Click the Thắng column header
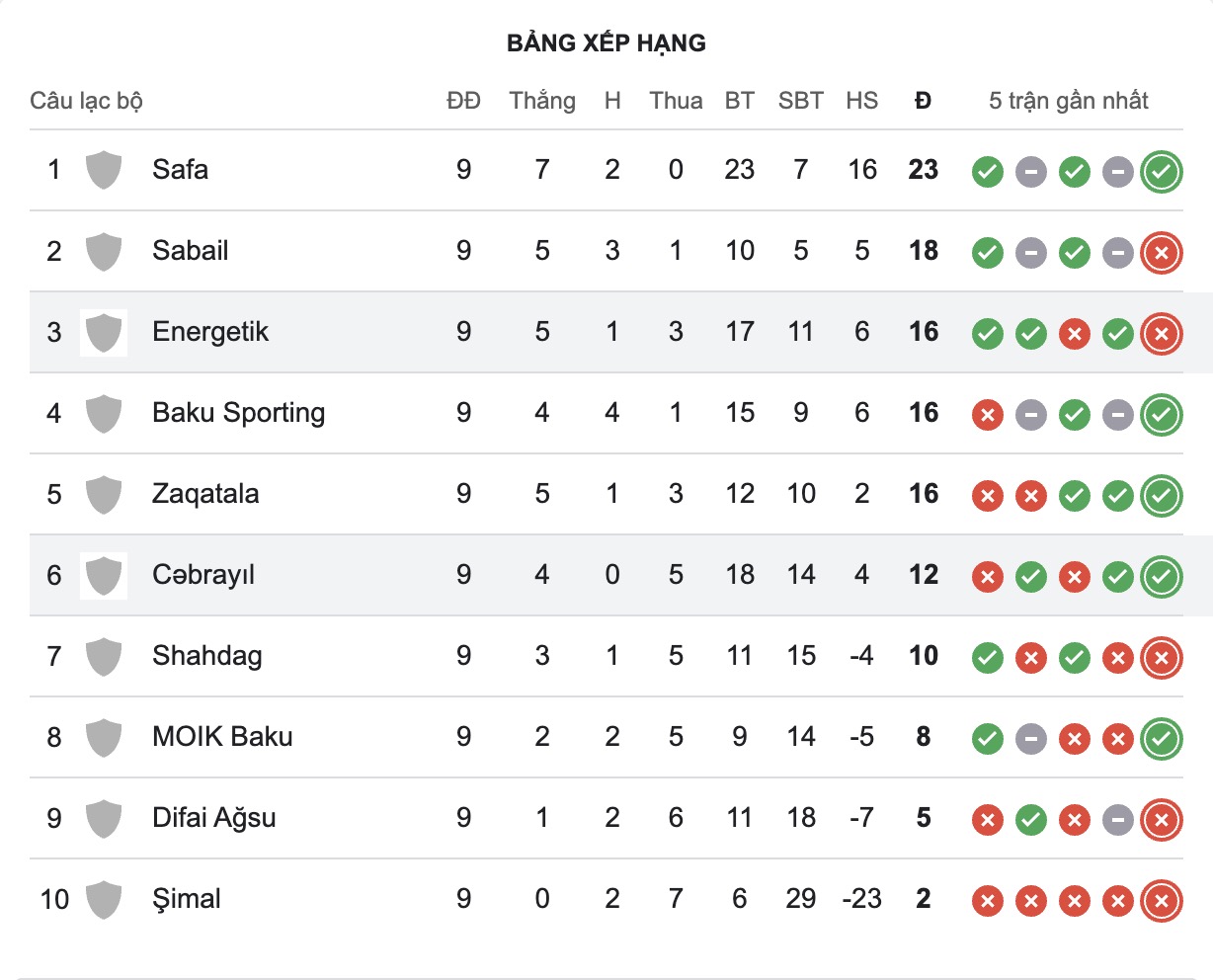The image size is (1213, 980). [542, 101]
